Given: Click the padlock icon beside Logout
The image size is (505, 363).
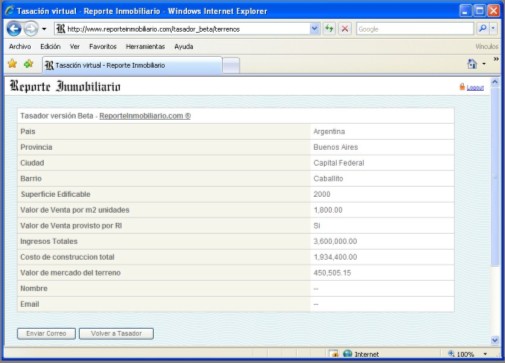Looking at the screenshot, I should (462, 87).
